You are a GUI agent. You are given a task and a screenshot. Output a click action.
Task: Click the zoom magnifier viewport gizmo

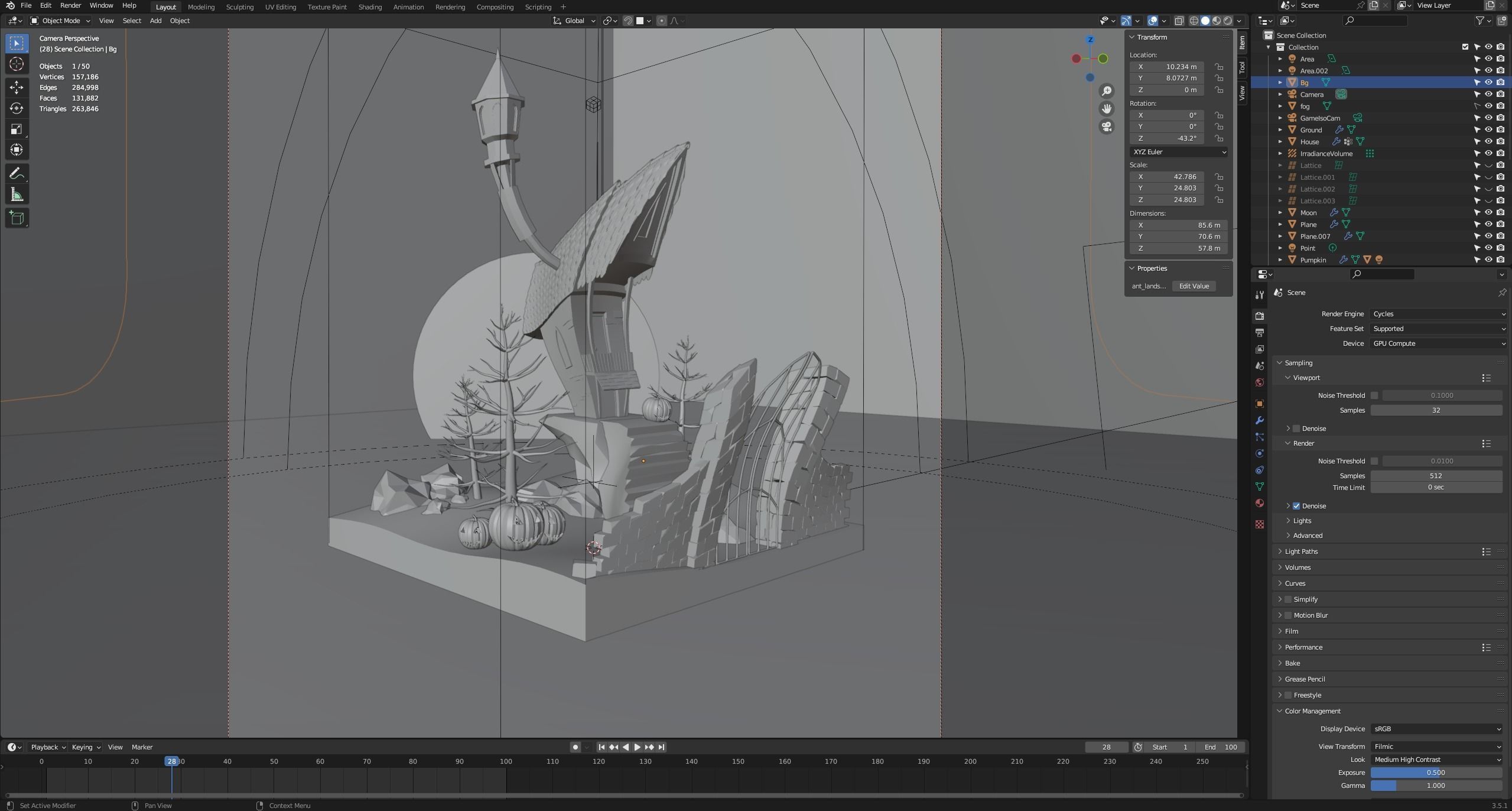pos(1107,91)
